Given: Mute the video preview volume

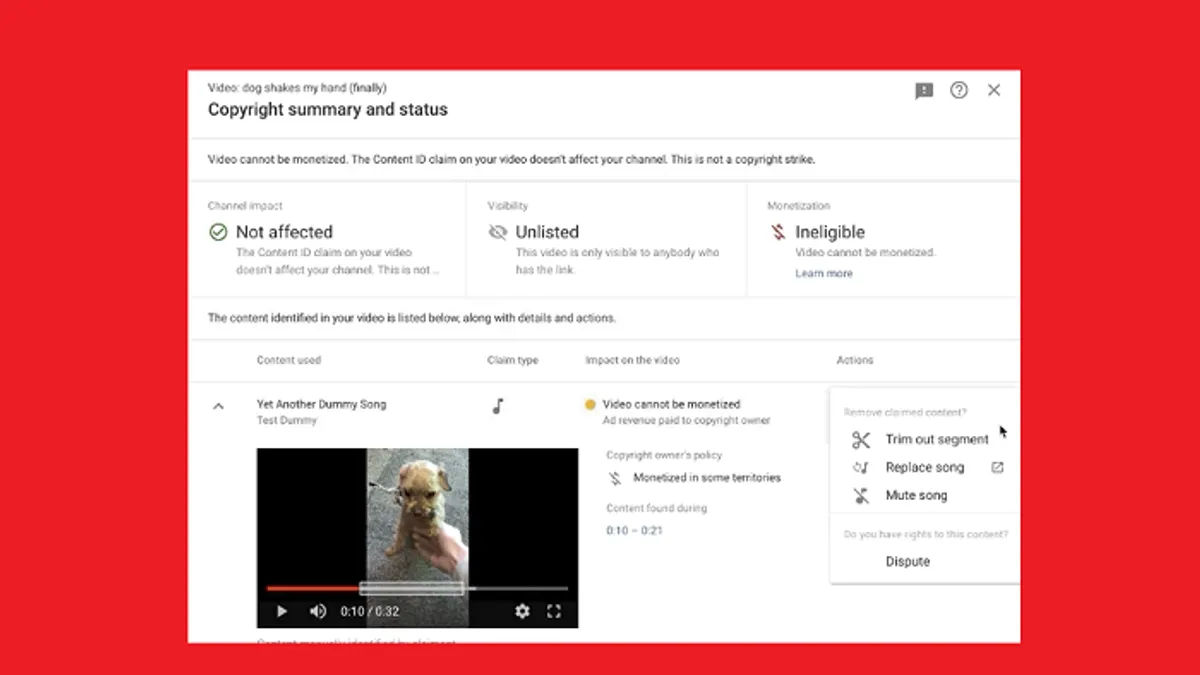Looking at the screenshot, I should [x=318, y=611].
